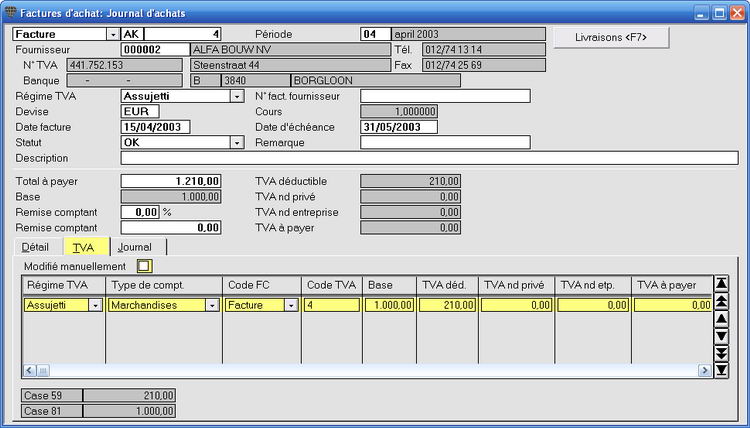Jump to first row with top arrow icon

pos(721,284)
